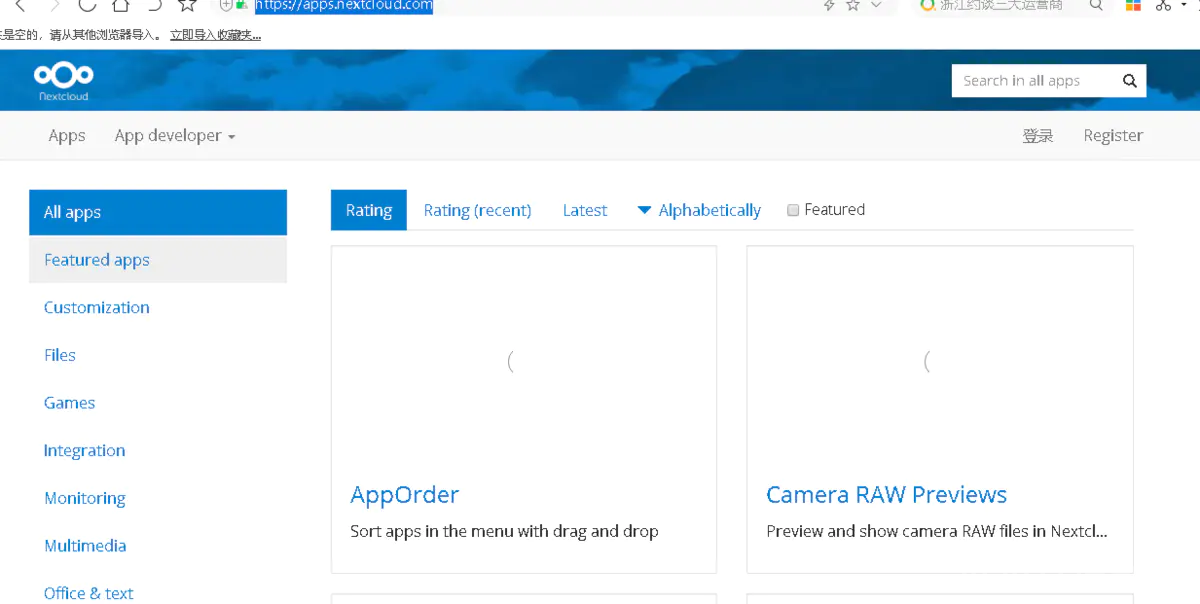Click "Preview and show camera RAW files" description

(x=937, y=532)
